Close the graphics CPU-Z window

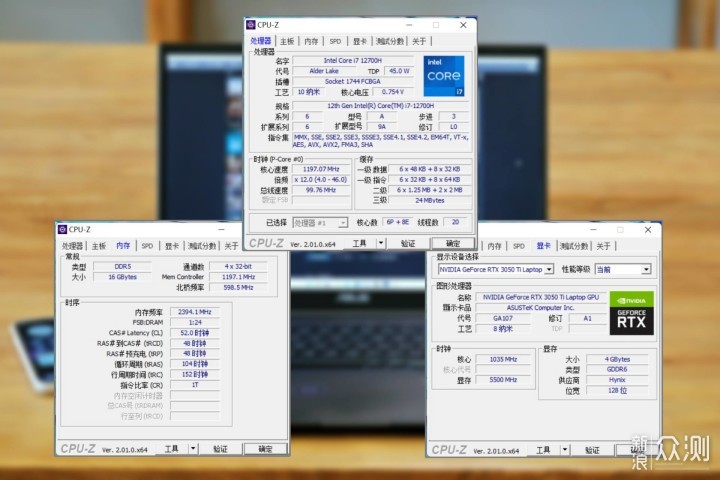648,229
